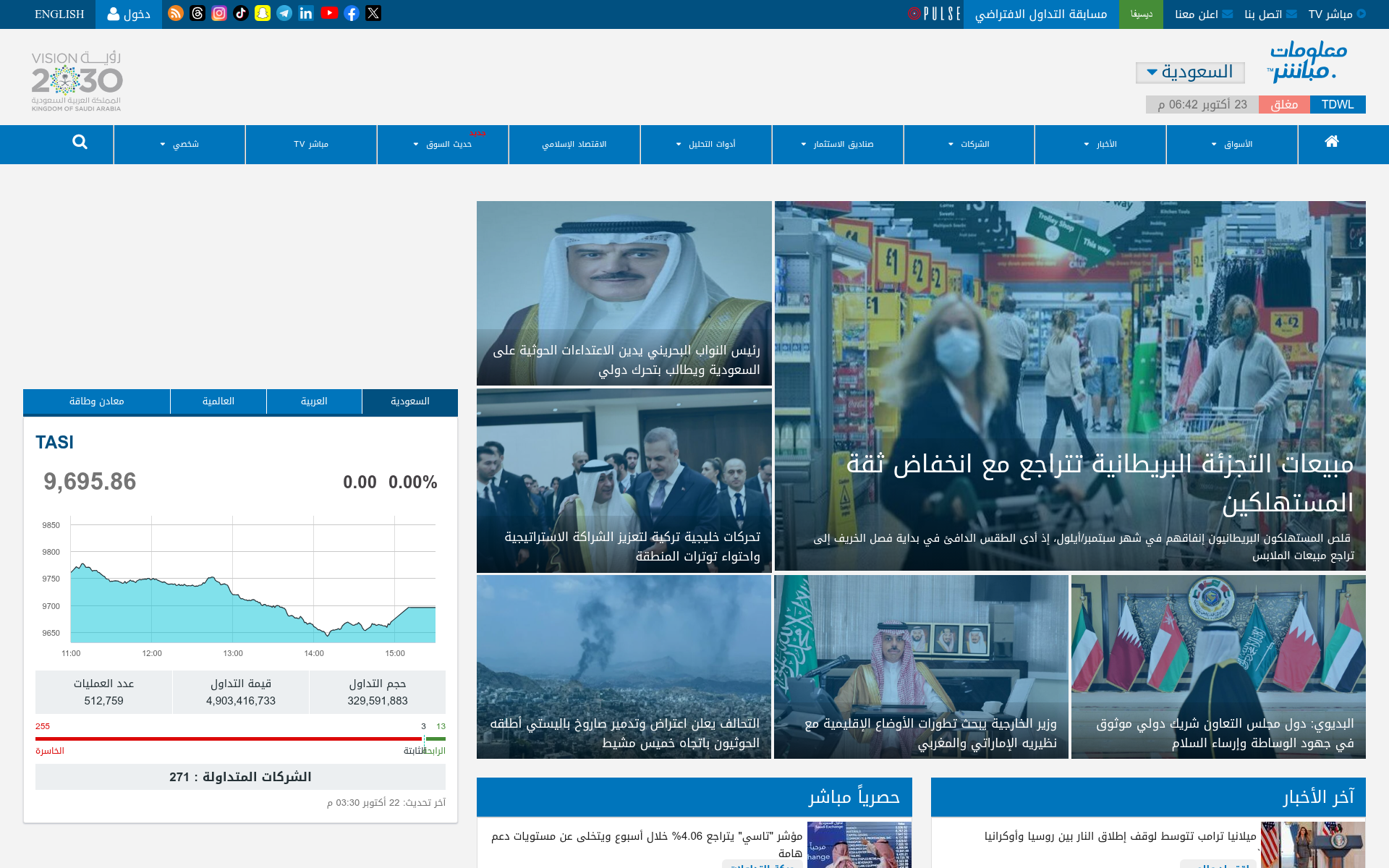Open آخر الأخبار section header

pos(1318,797)
